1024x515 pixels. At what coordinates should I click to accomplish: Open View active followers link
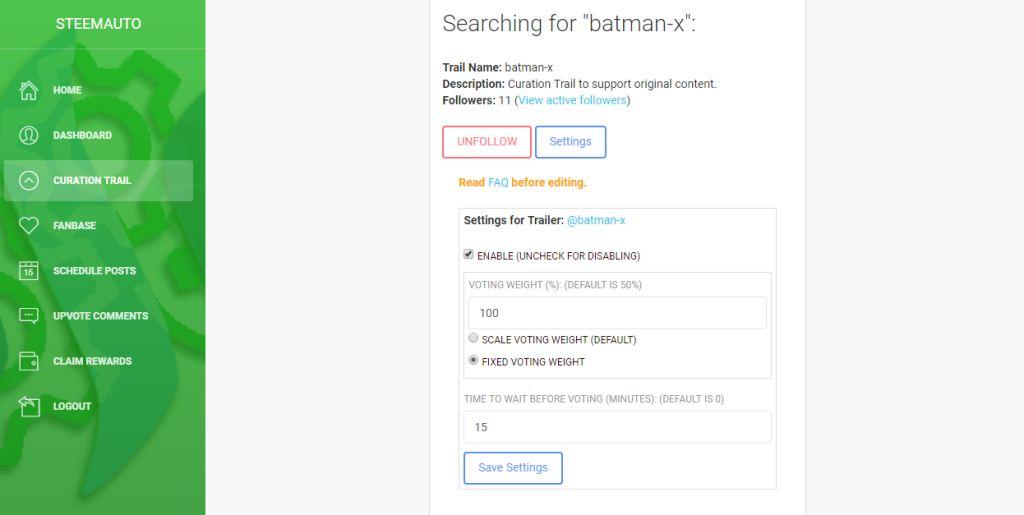click(572, 100)
